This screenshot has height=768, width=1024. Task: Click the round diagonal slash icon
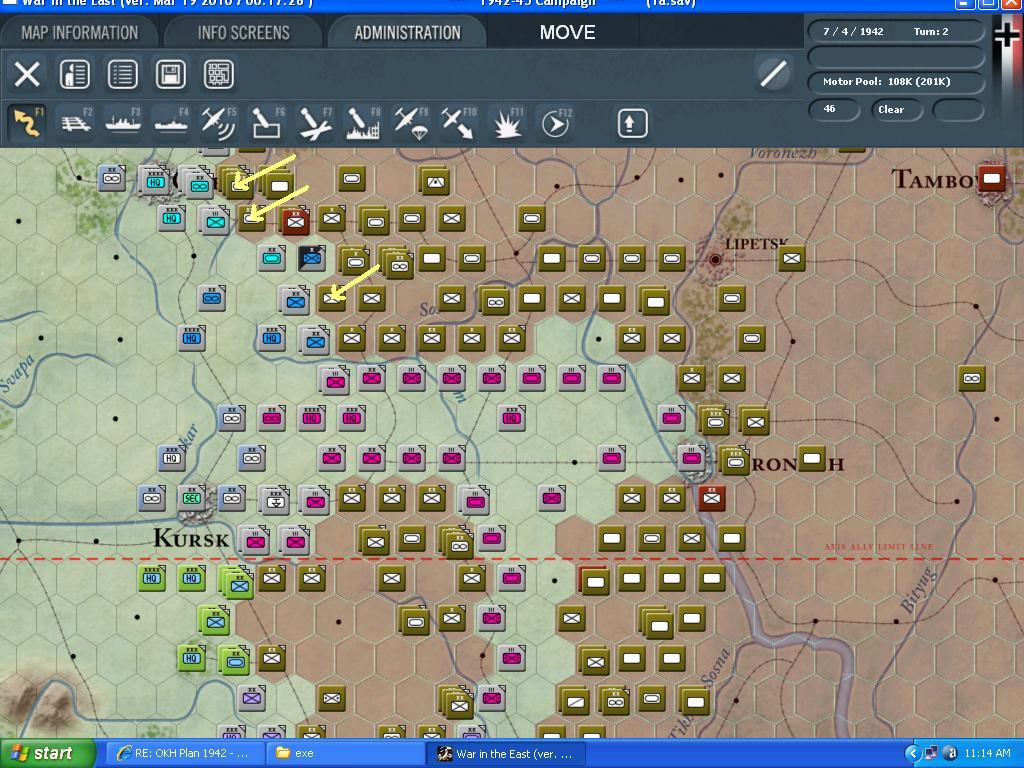(x=773, y=73)
